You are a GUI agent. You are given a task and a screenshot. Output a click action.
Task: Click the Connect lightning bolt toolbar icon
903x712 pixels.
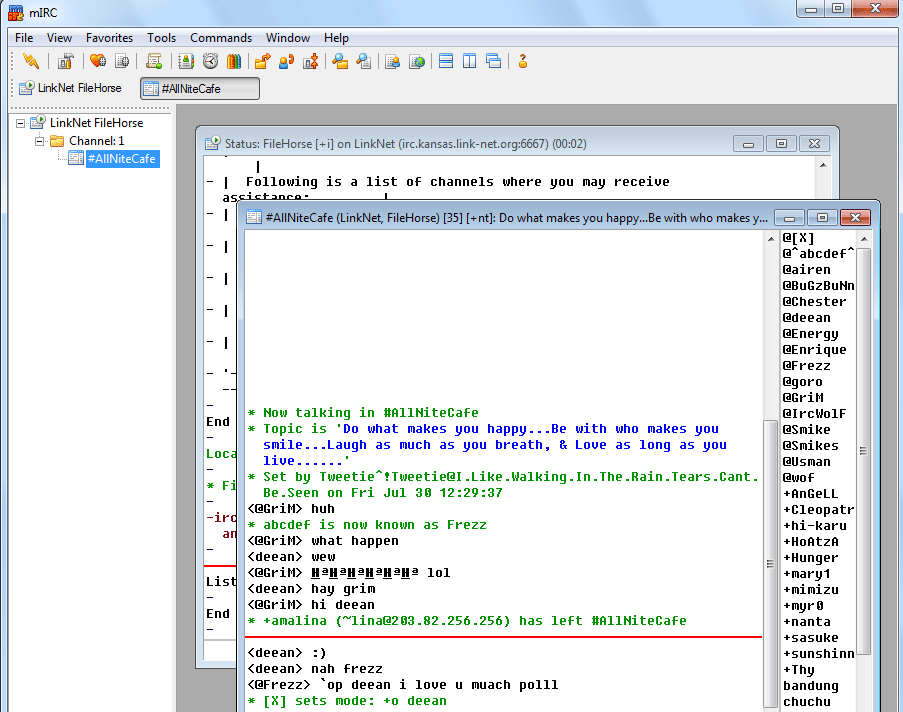pos(31,61)
